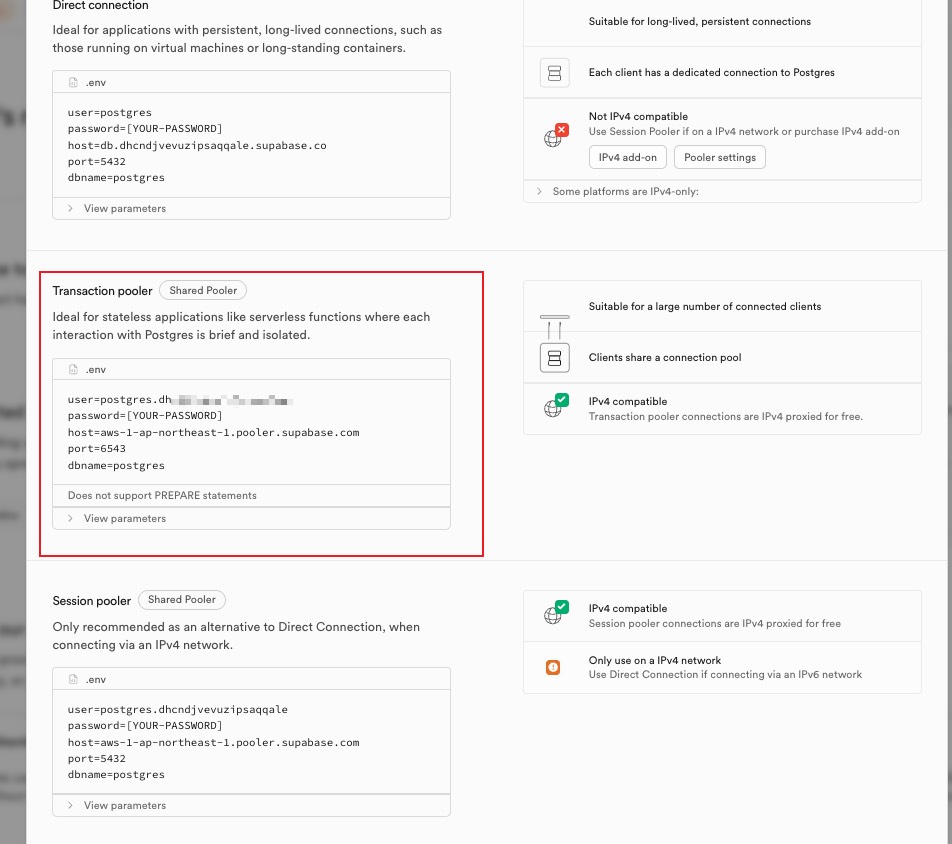Expand Session pooler View parameters
The image size is (952, 844).
point(124,806)
